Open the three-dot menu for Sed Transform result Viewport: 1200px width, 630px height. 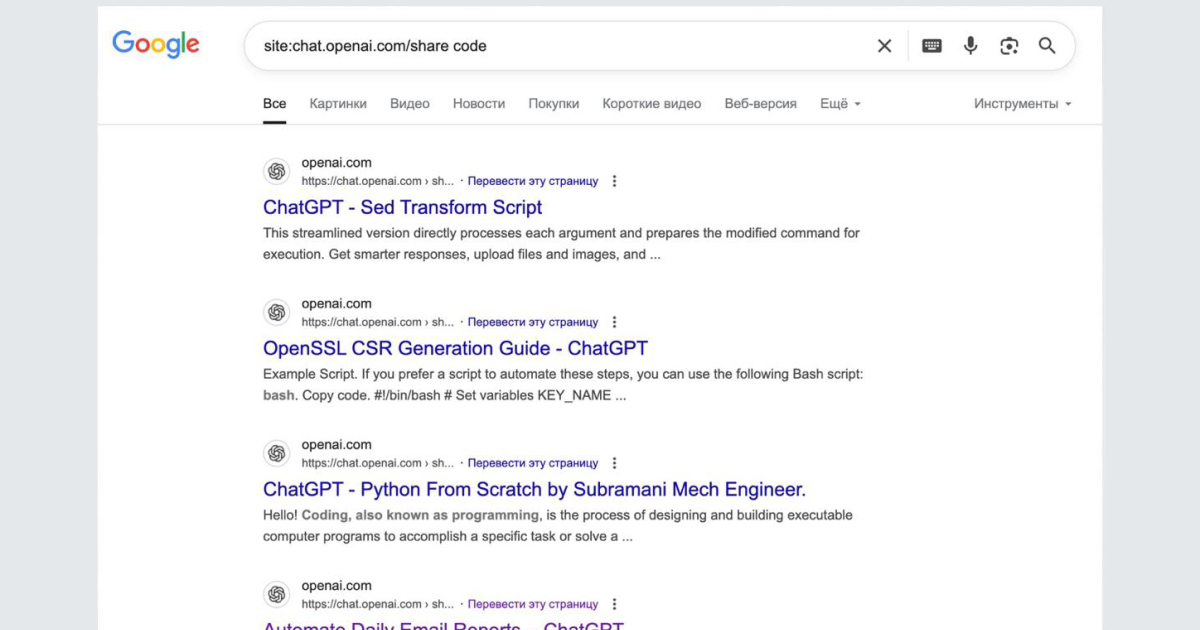[614, 181]
